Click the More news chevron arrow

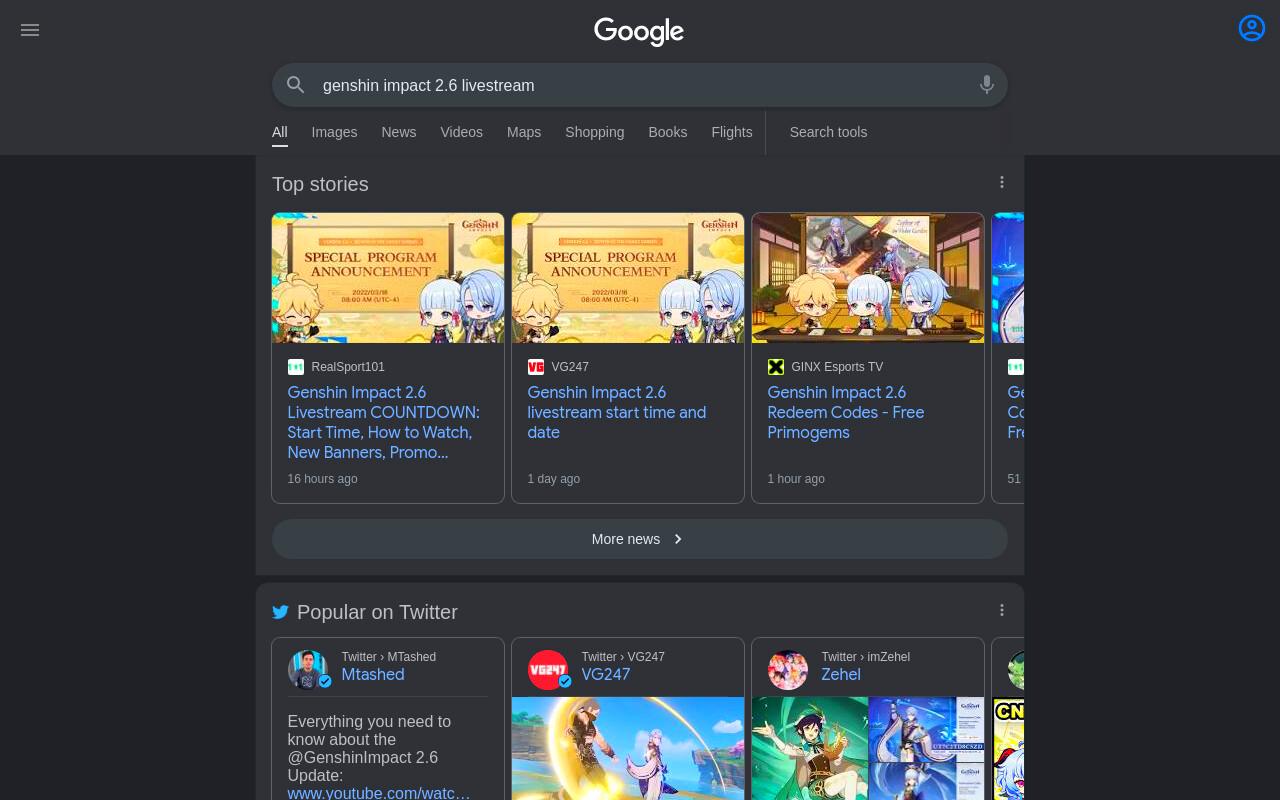(678, 539)
